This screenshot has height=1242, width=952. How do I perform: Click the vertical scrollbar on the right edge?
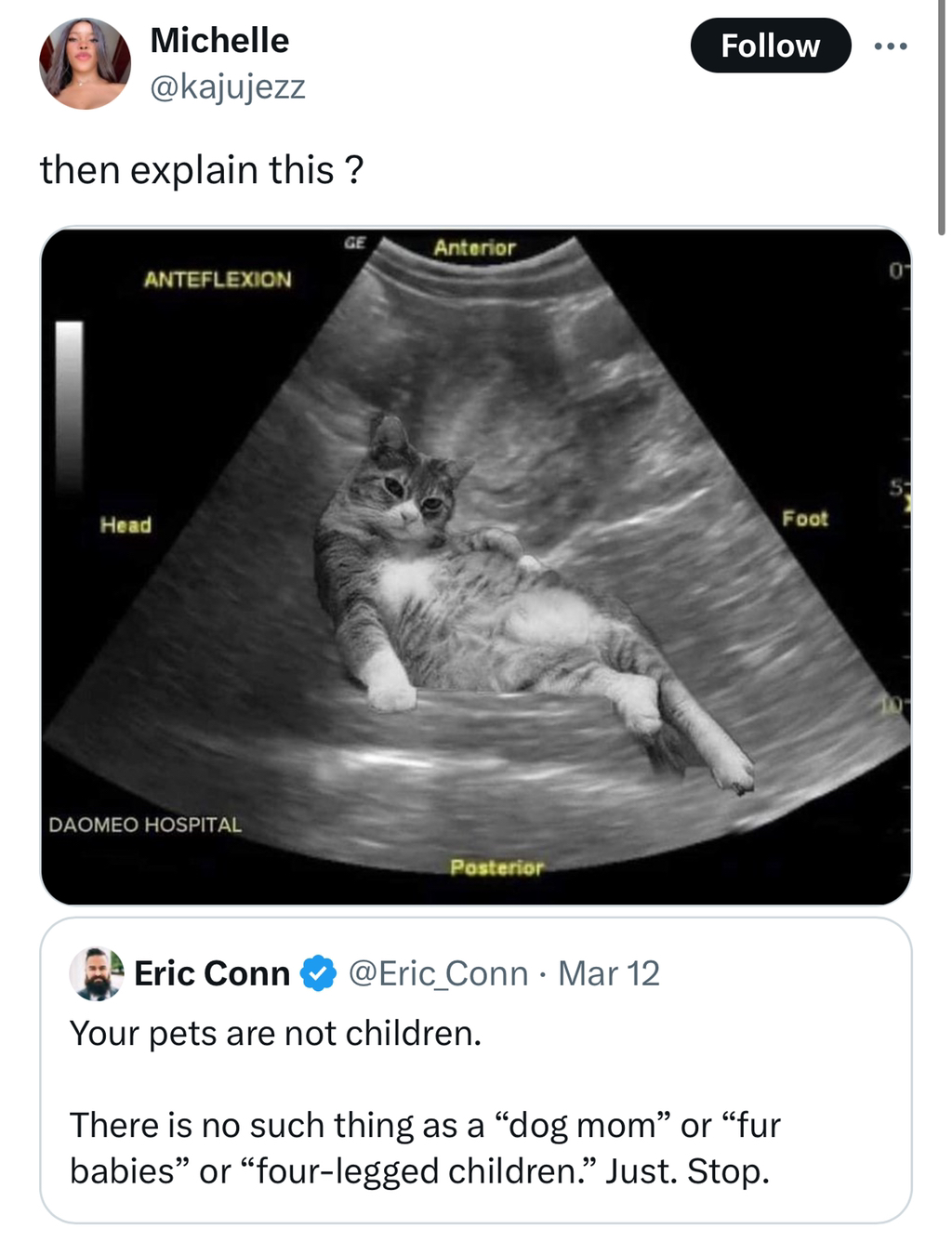click(x=942, y=116)
